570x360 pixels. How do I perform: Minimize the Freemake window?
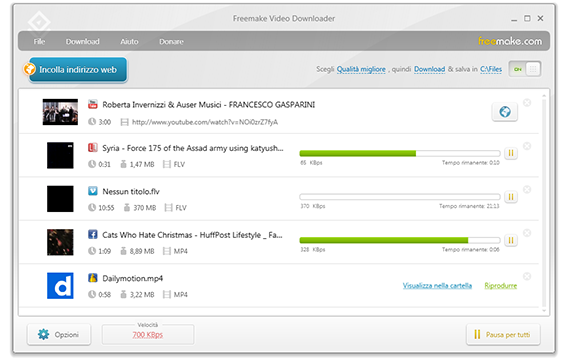(514, 19)
